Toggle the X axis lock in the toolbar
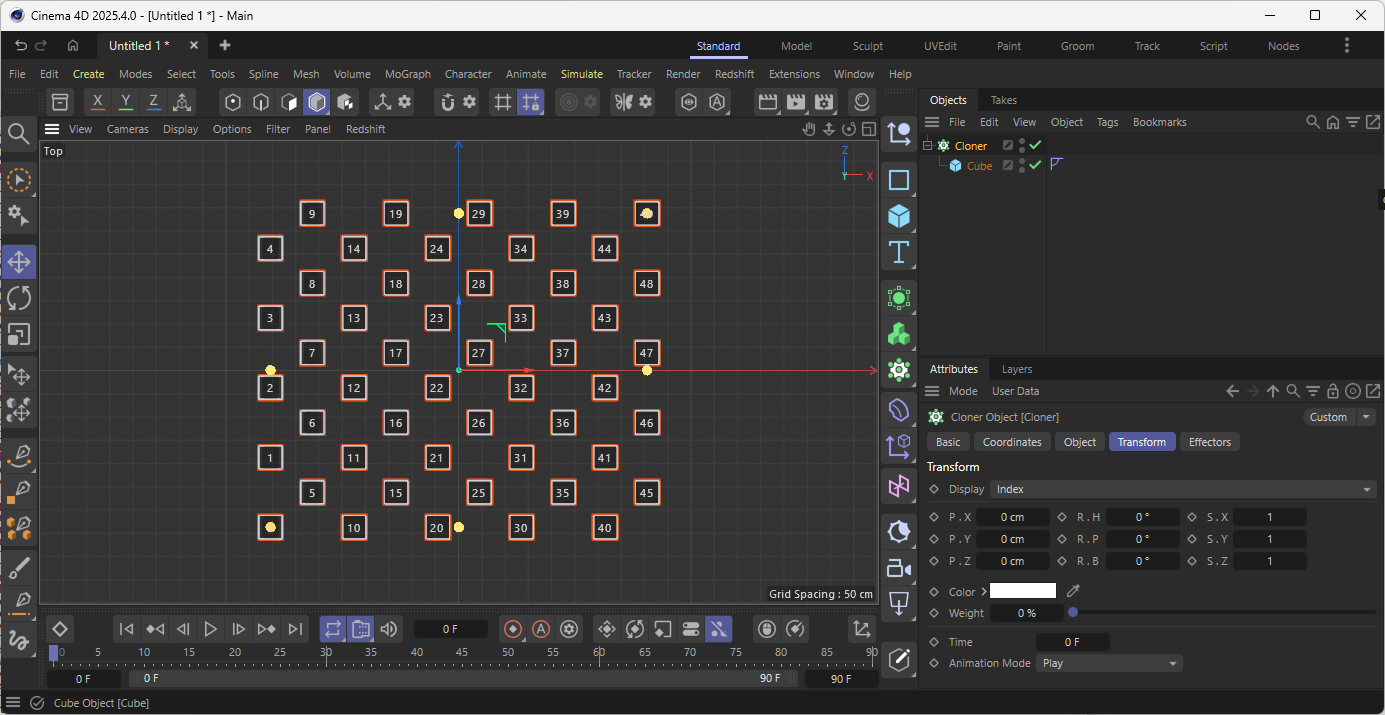The width and height of the screenshot is (1385, 715). click(97, 101)
